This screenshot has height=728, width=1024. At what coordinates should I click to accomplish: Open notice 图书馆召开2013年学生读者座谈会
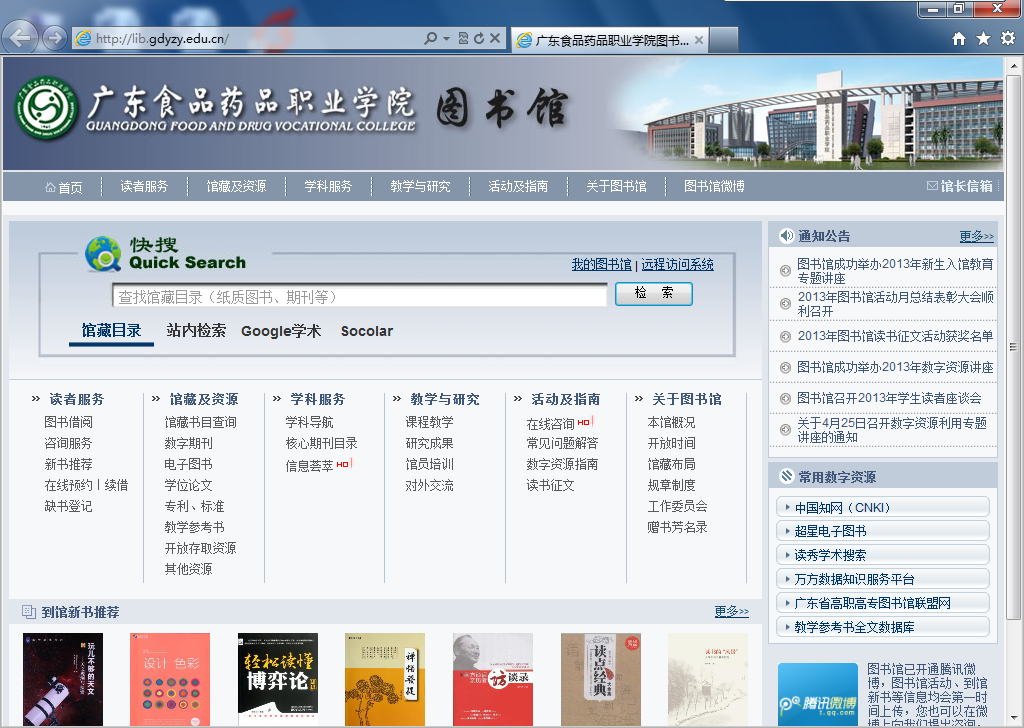(889, 398)
